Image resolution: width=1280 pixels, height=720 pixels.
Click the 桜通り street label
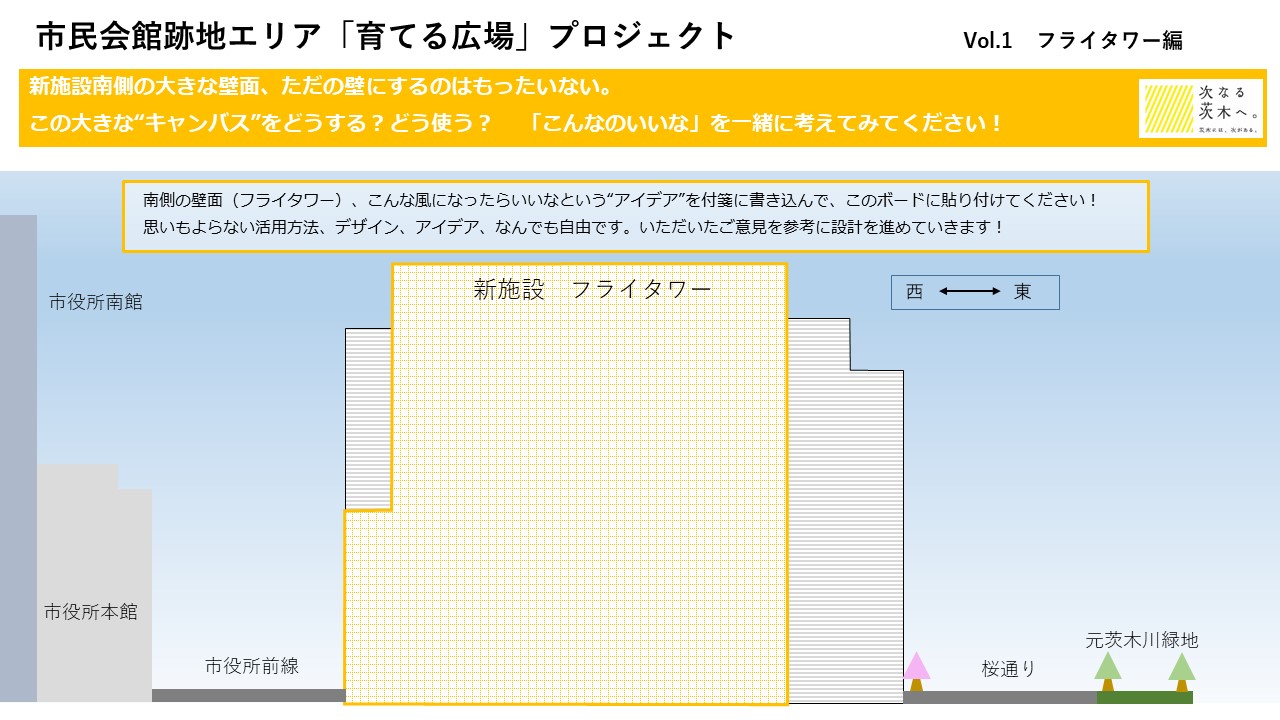1009,669
